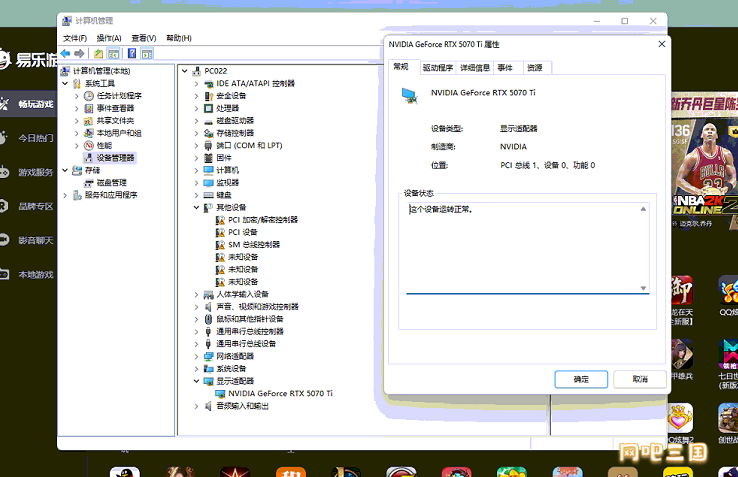Select 计算机管理(本地) root item

pos(102,71)
